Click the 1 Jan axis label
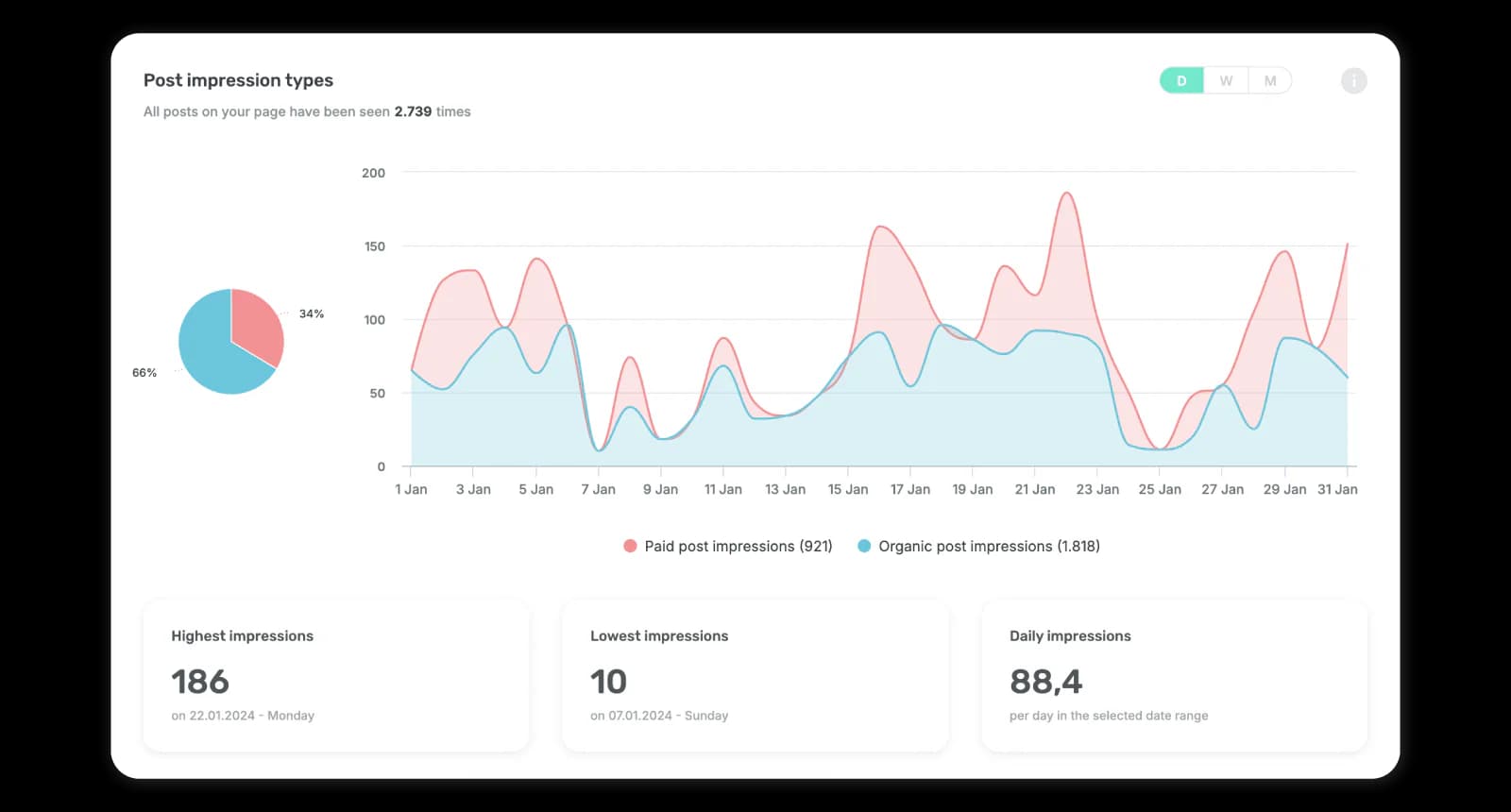This screenshot has width=1511, height=812. (411, 489)
